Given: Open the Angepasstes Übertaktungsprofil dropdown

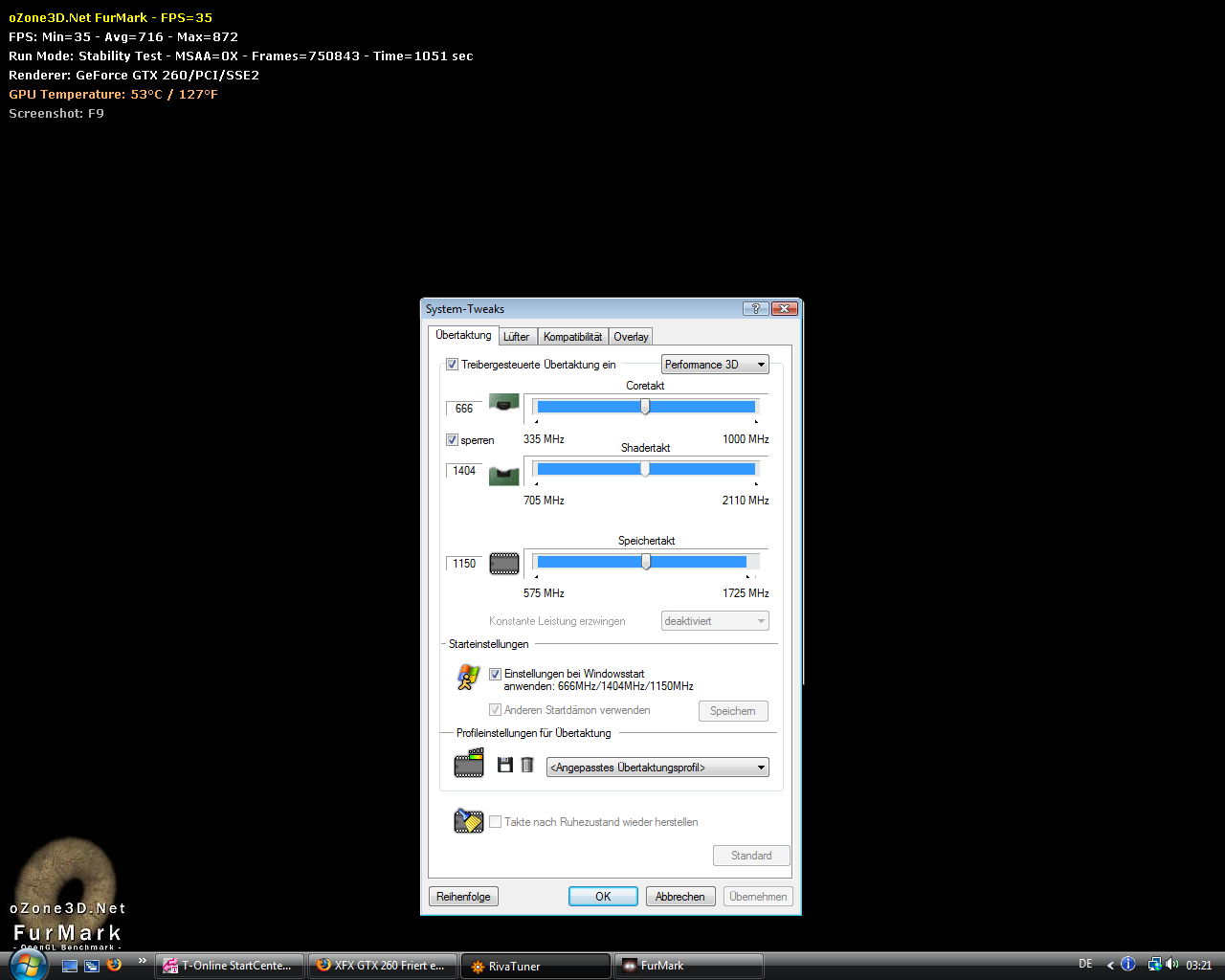Looking at the screenshot, I should 657,768.
